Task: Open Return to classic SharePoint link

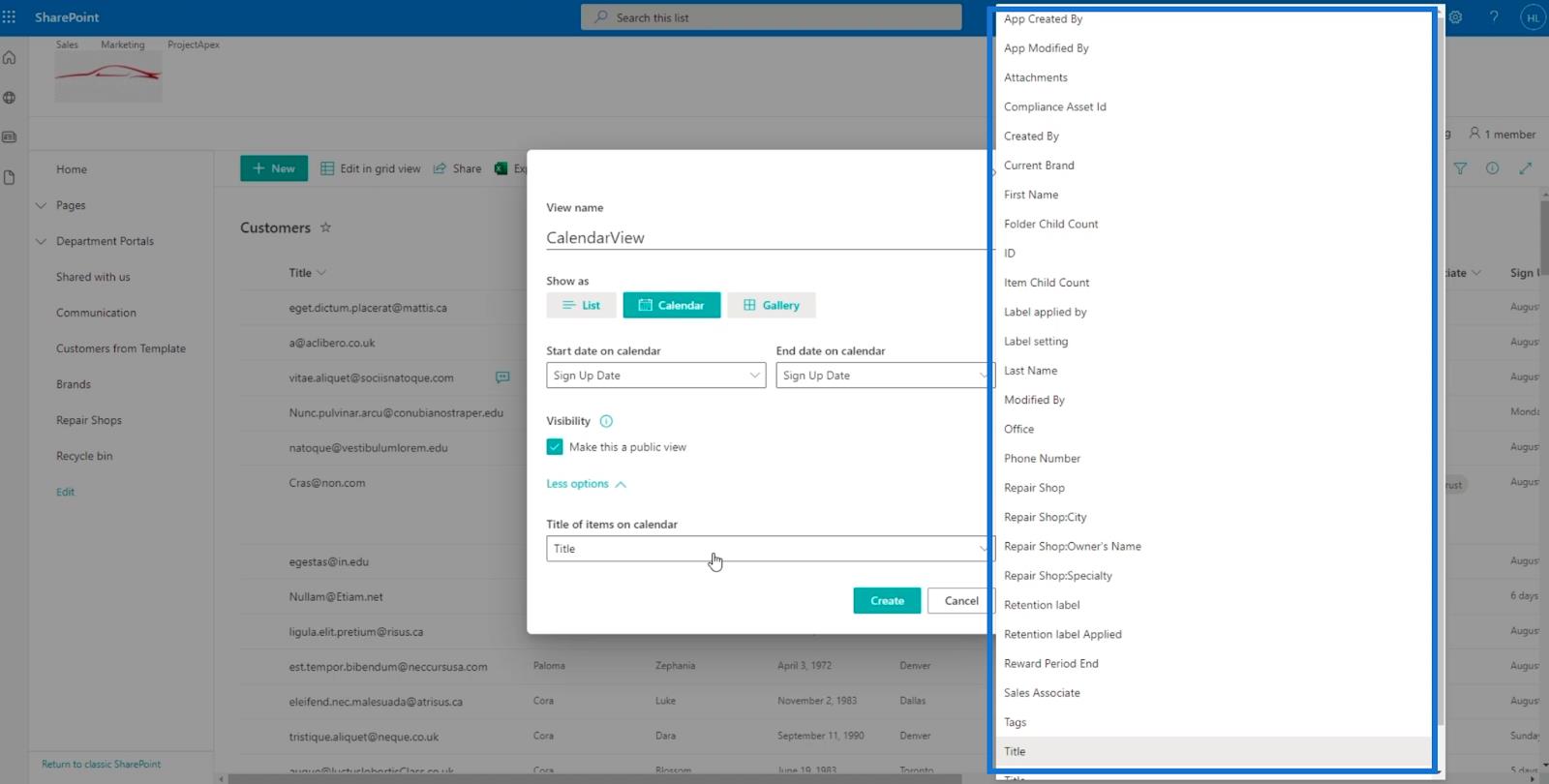Action: pos(102,764)
